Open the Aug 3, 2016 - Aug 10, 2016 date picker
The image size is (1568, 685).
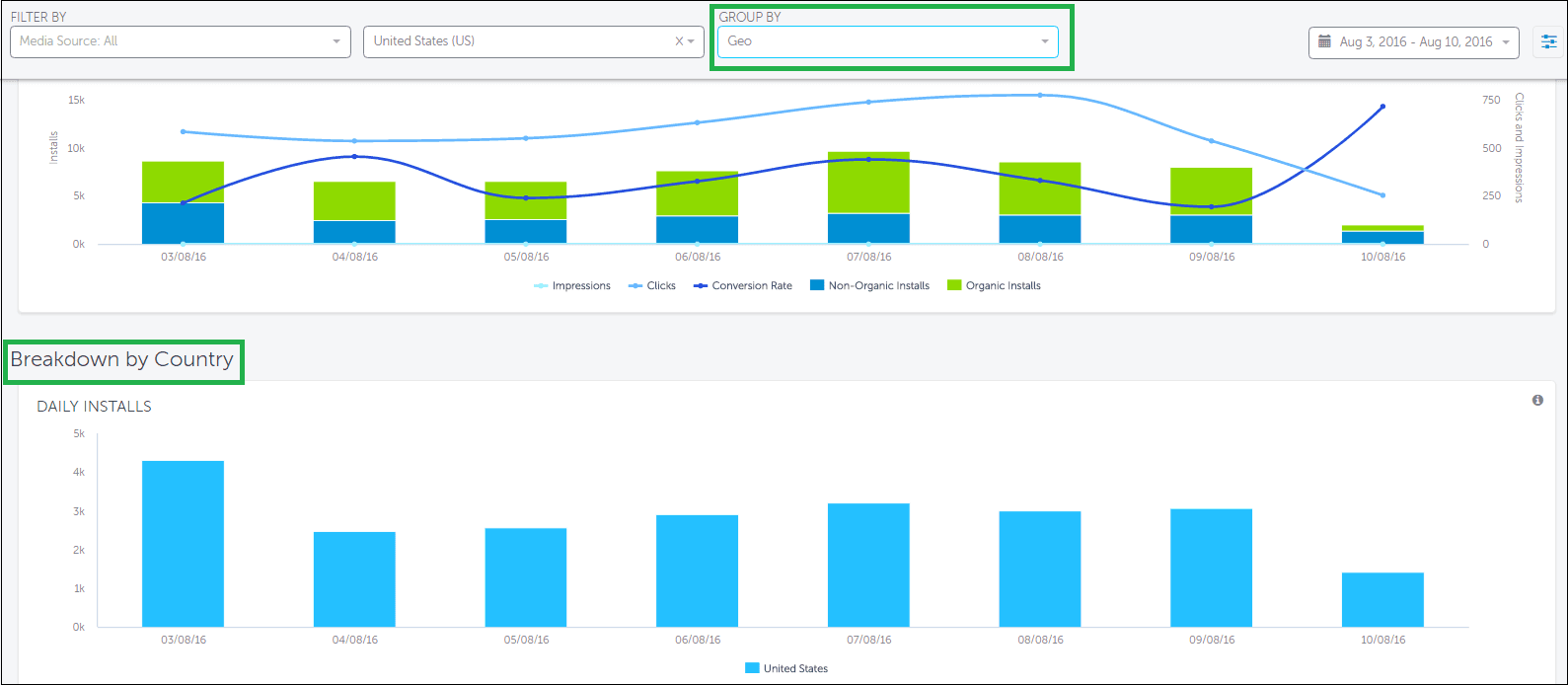pyautogui.click(x=1414, y=41)
